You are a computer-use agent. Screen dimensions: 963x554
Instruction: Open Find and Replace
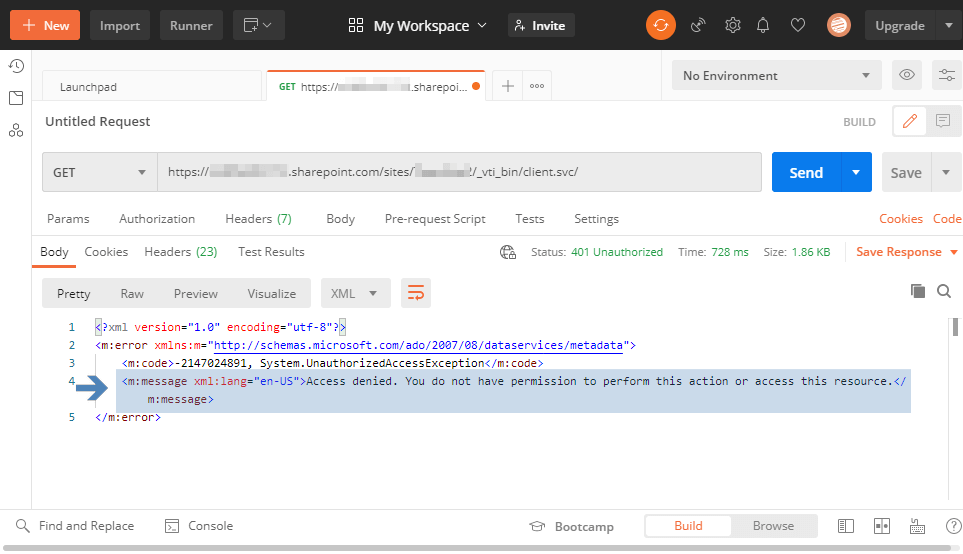point(74,526)
